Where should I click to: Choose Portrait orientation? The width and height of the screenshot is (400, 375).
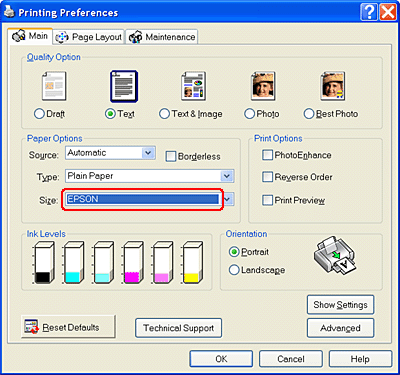coord(234,252)
